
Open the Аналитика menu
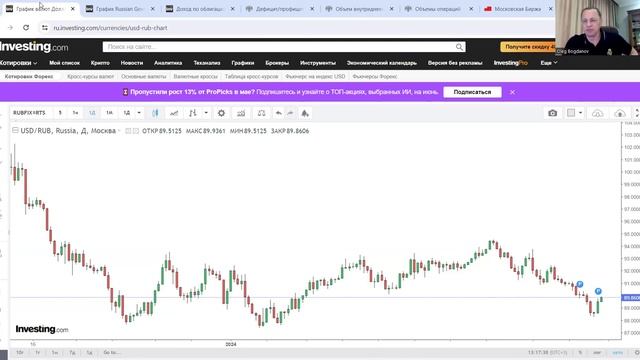(x=168, y=63)
